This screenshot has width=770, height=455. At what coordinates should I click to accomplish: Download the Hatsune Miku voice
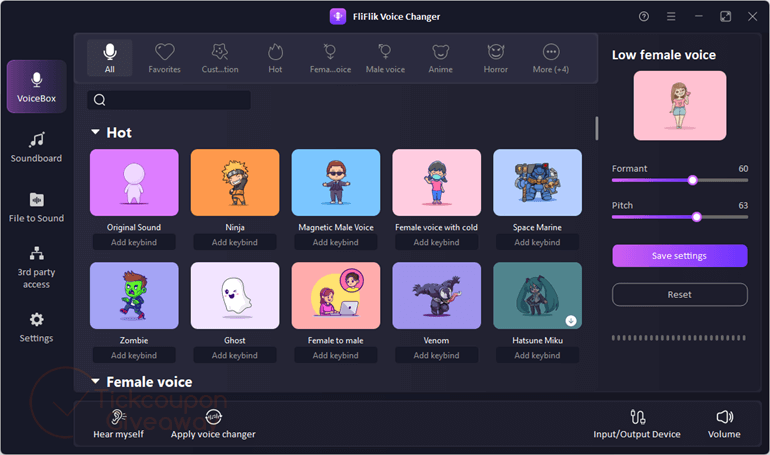571,321
